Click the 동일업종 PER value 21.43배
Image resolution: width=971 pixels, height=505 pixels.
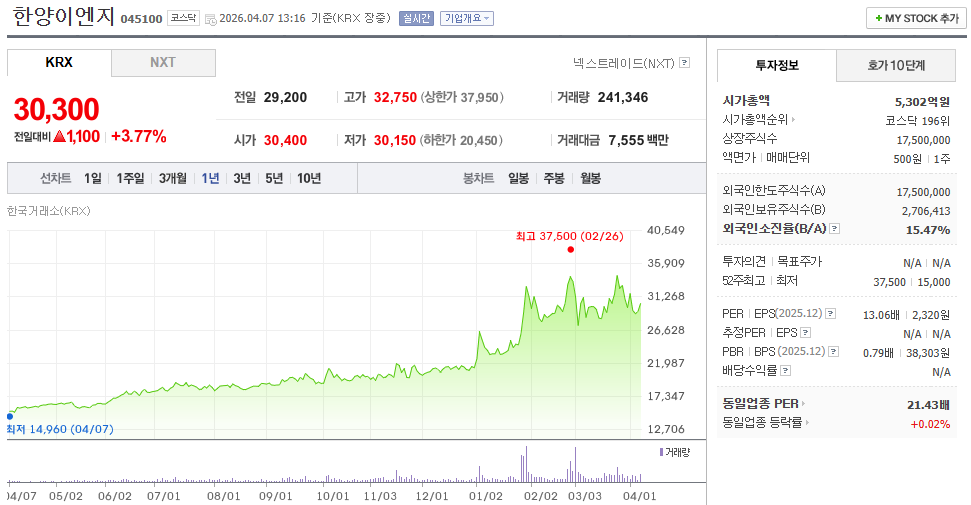click(x=928, y=405)
